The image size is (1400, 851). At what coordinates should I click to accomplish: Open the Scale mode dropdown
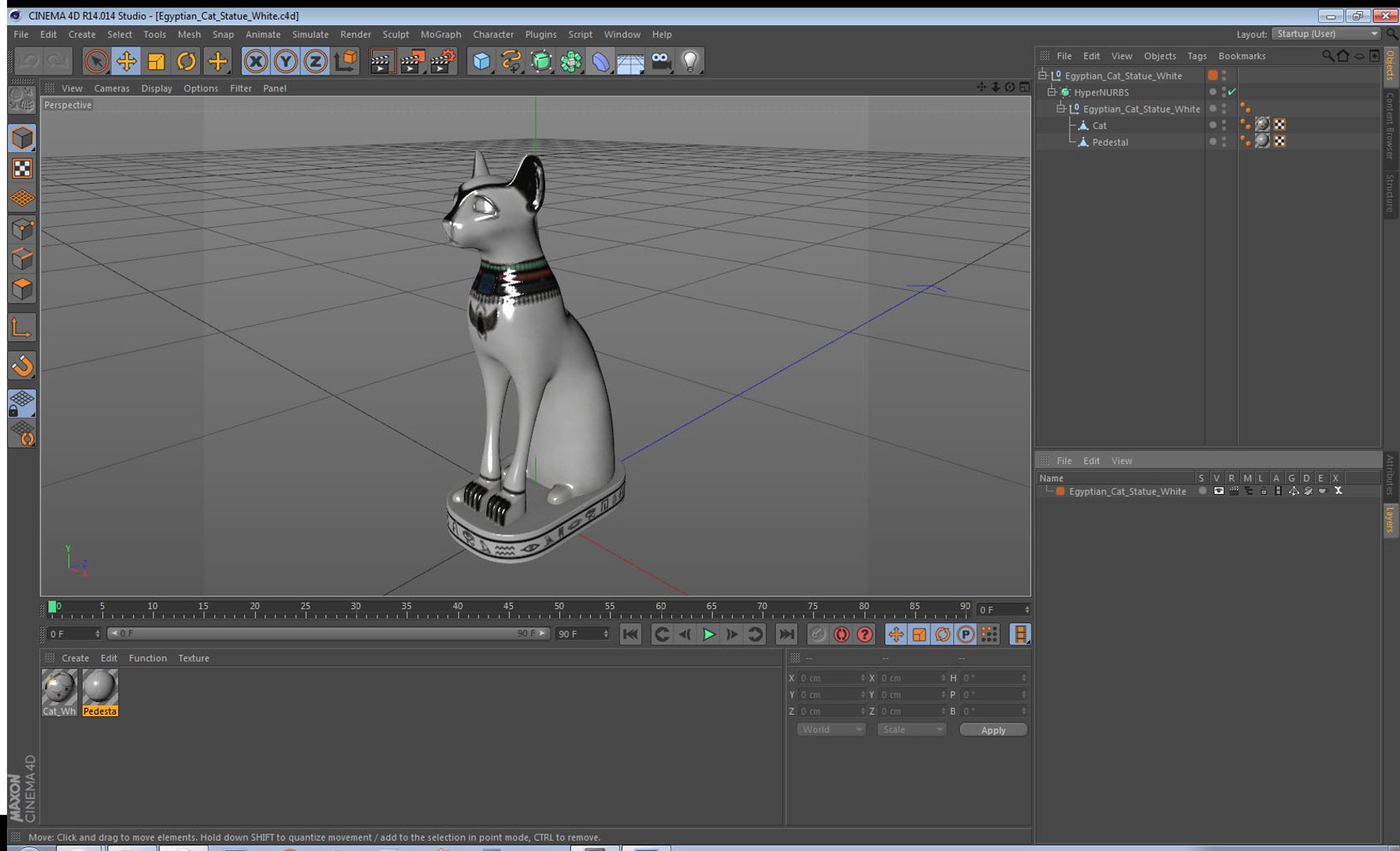[x=911, y=730]
